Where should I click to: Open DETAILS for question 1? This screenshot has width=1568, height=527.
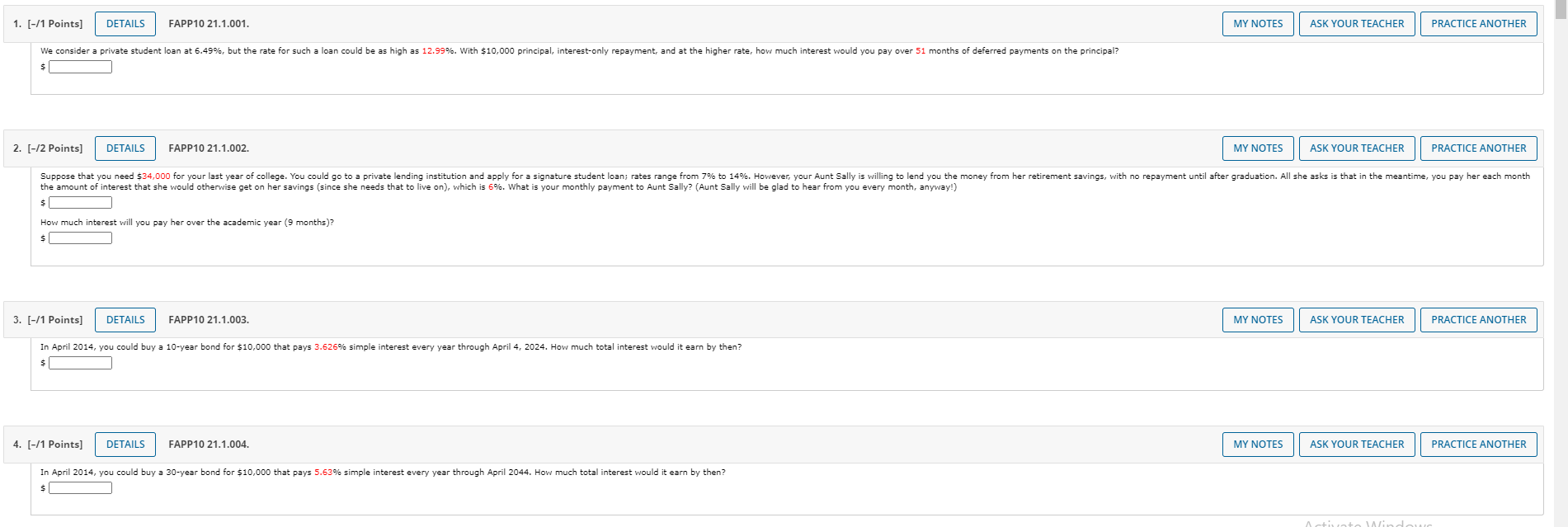(x=125, y=23)
